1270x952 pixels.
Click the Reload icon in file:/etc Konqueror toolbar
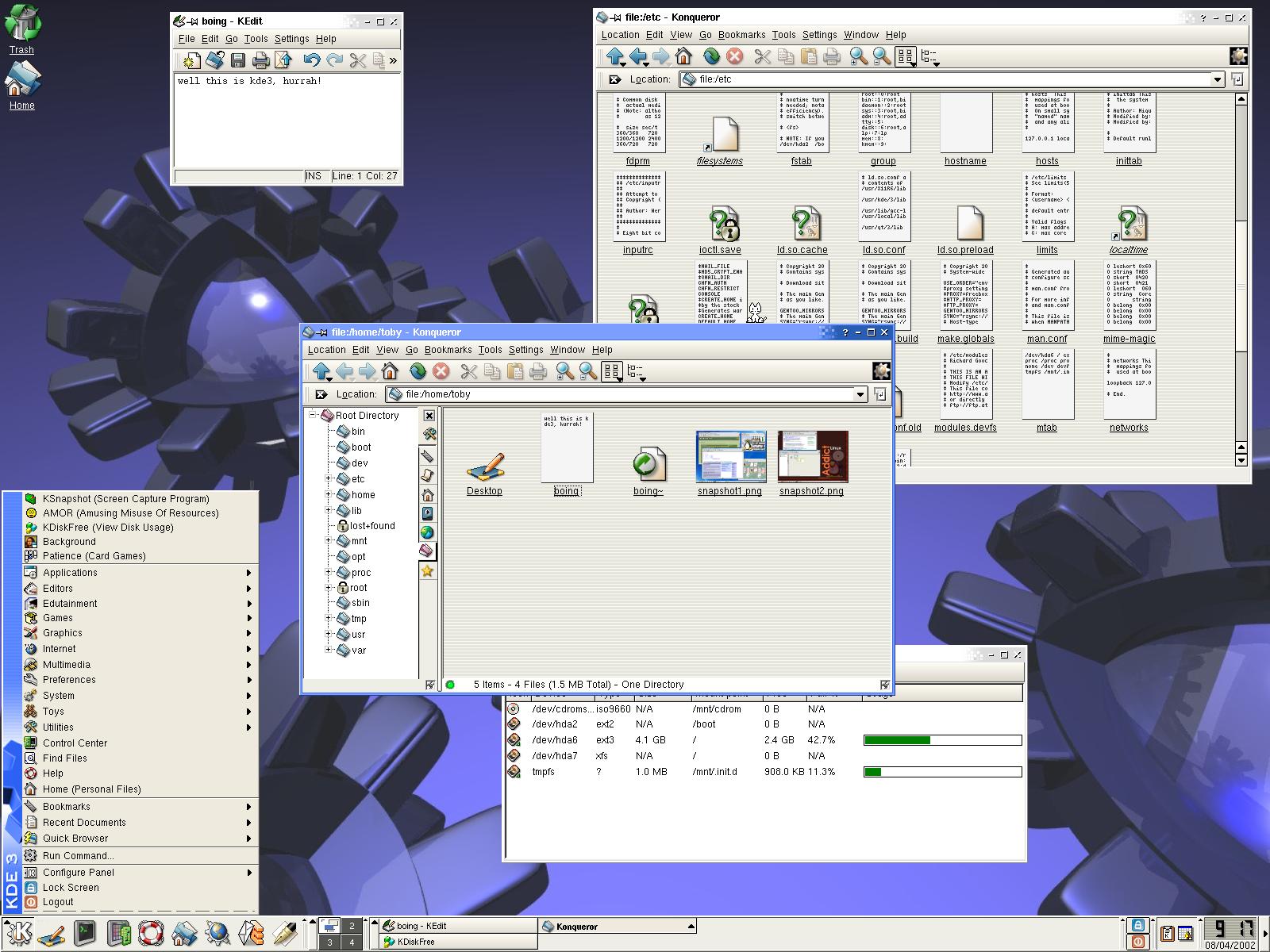coord(712,56)
